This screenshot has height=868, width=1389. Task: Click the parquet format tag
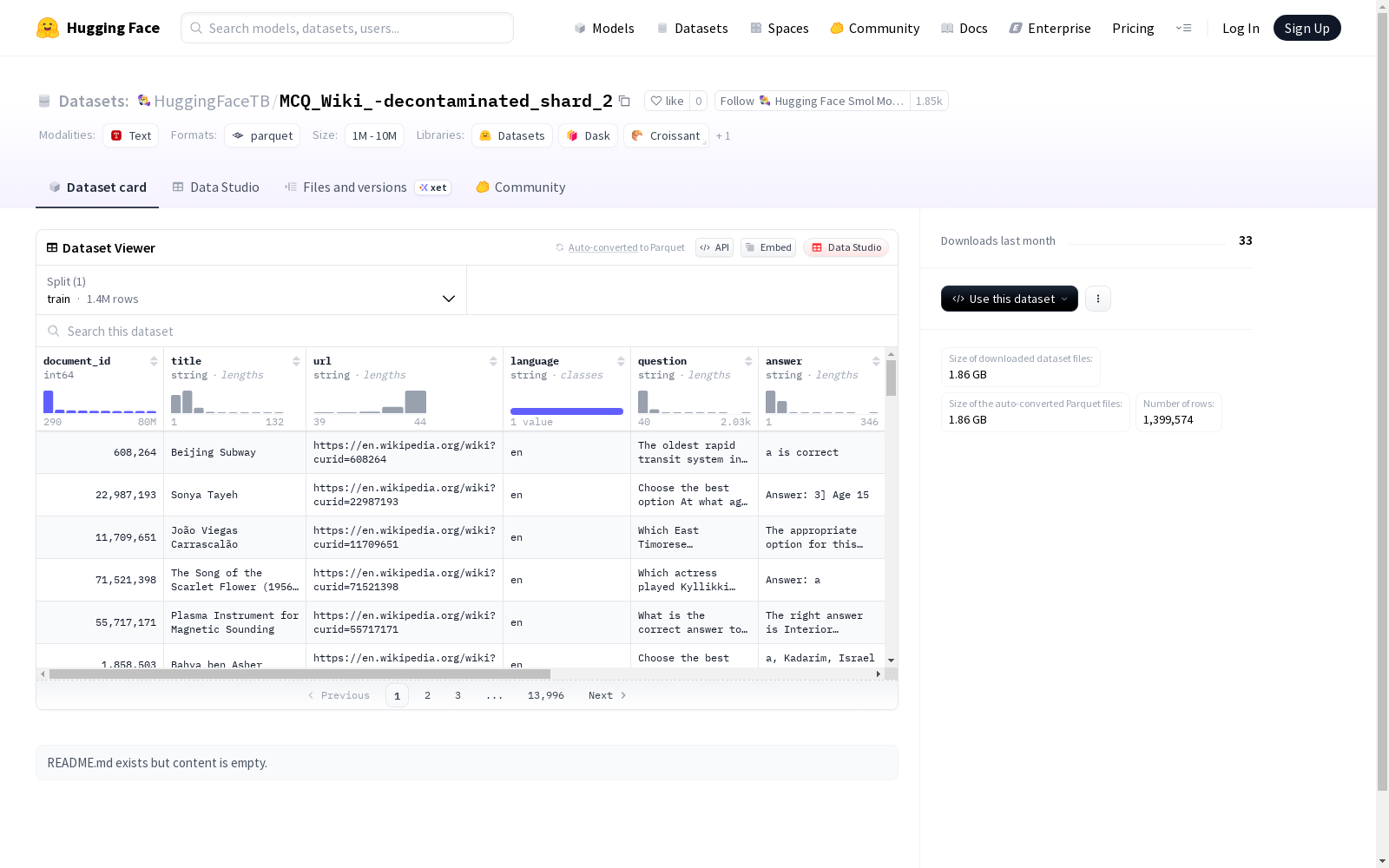[x=262, y=135]
